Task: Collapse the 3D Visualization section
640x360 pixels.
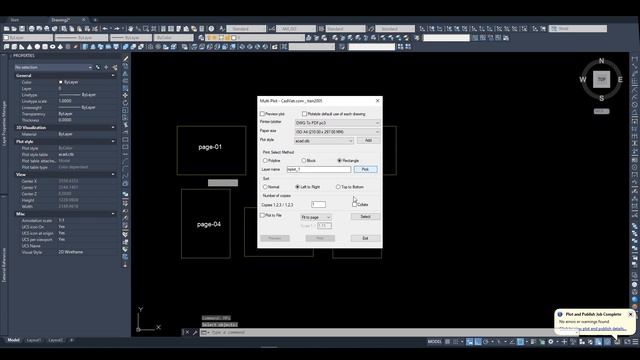Action: 113,127
